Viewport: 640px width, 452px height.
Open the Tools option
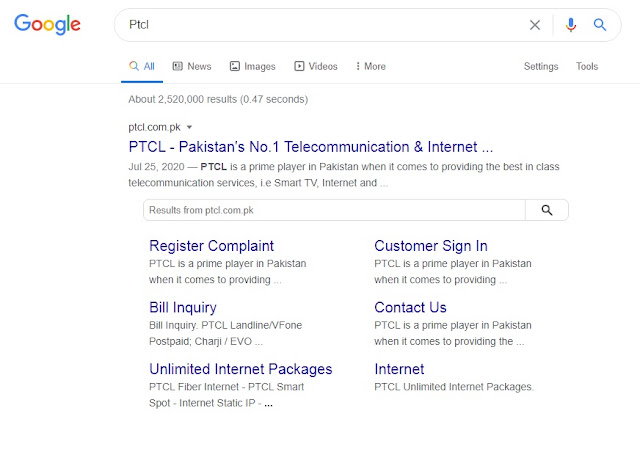point(587,66)
